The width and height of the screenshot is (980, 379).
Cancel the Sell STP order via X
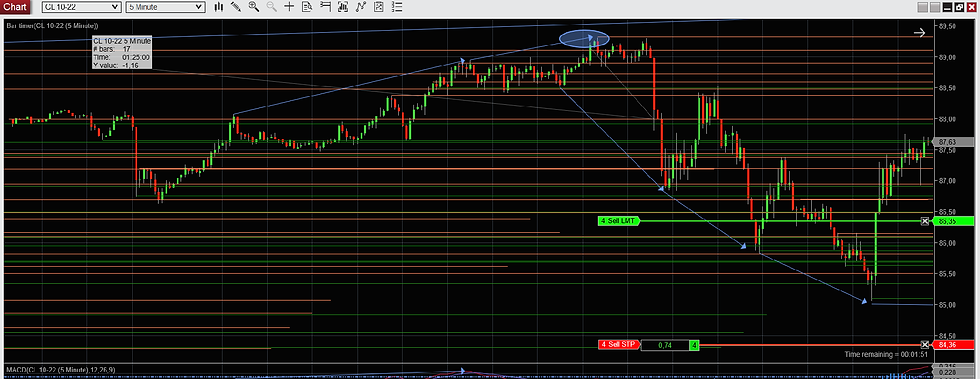point(925,345)
